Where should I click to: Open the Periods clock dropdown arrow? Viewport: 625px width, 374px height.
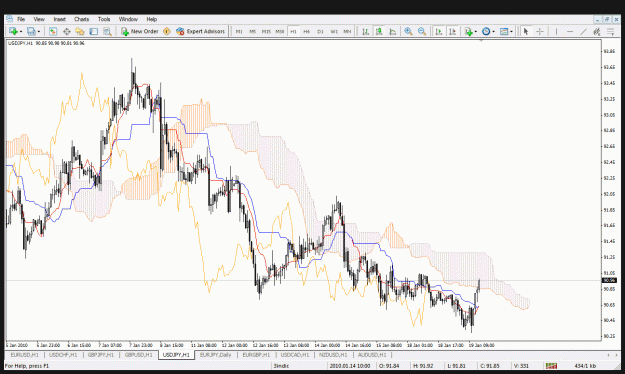(x=493, y=31)
